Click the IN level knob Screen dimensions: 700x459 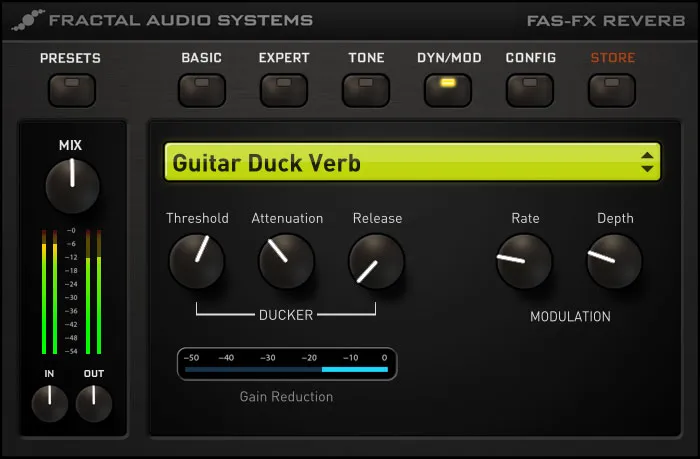point(50,404)
